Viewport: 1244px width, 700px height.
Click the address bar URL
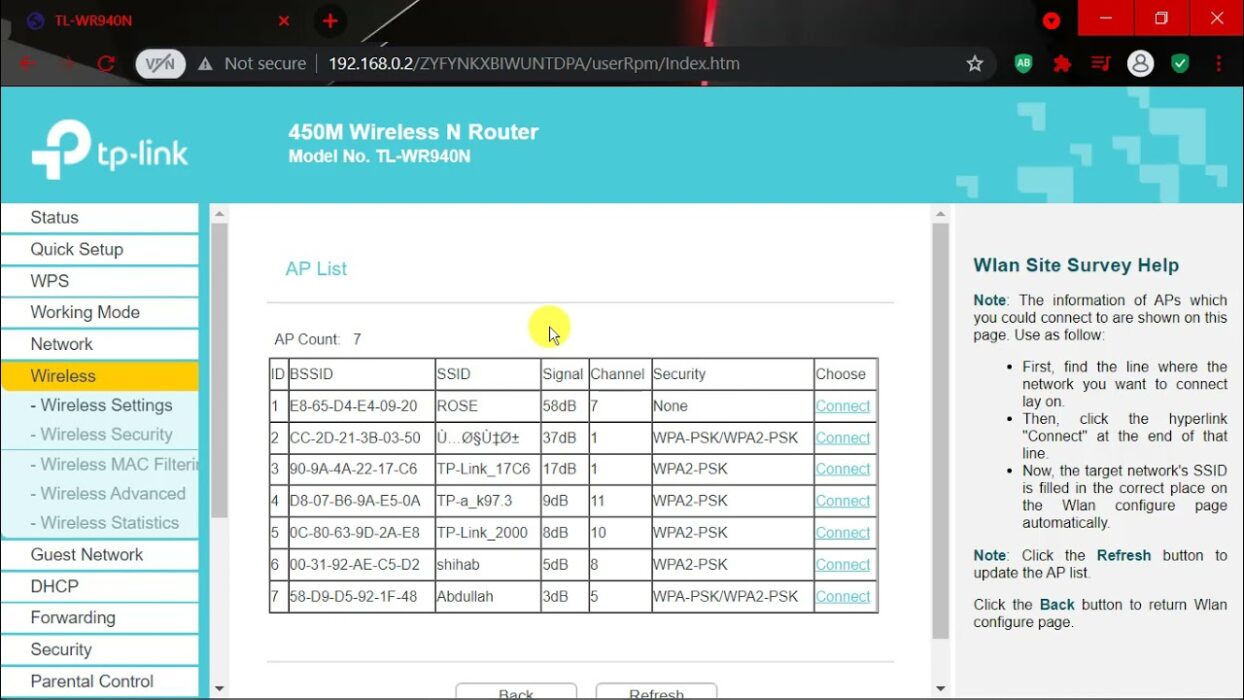pos(534,63)
